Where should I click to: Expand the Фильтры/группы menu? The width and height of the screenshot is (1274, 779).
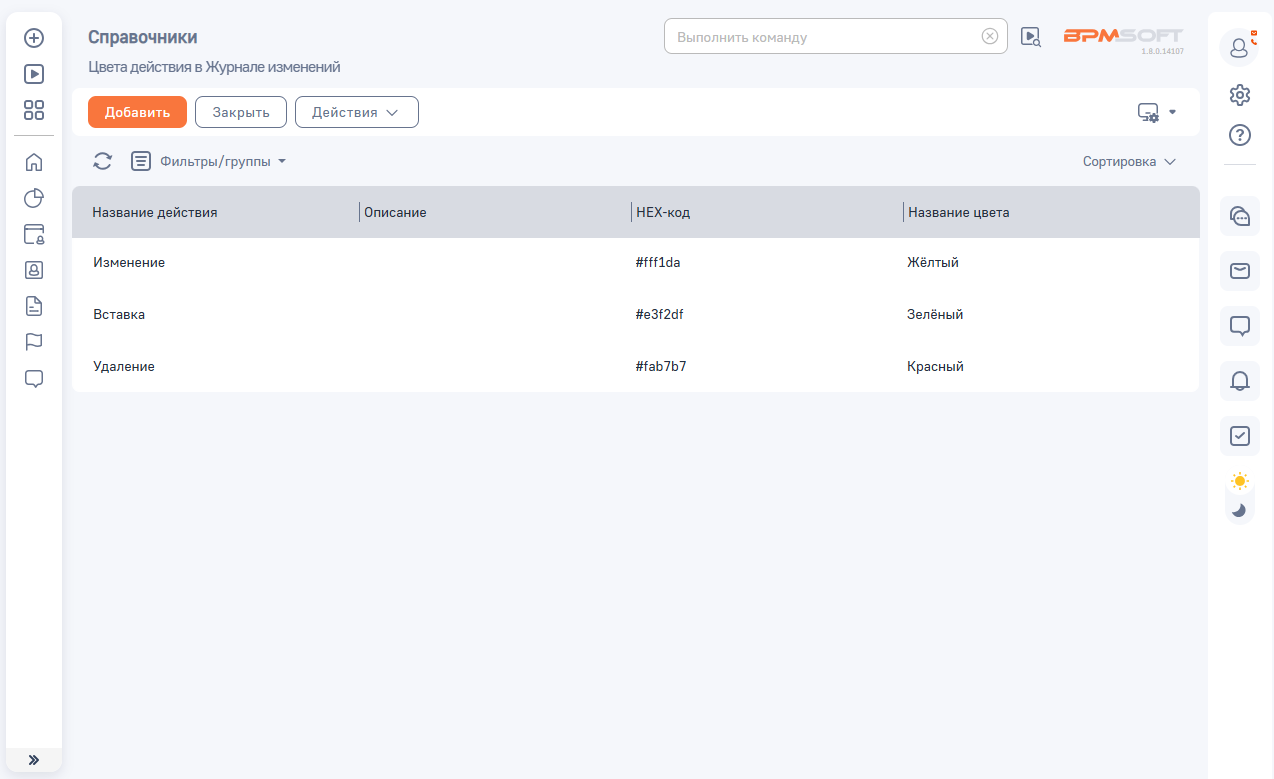[222, 161]
